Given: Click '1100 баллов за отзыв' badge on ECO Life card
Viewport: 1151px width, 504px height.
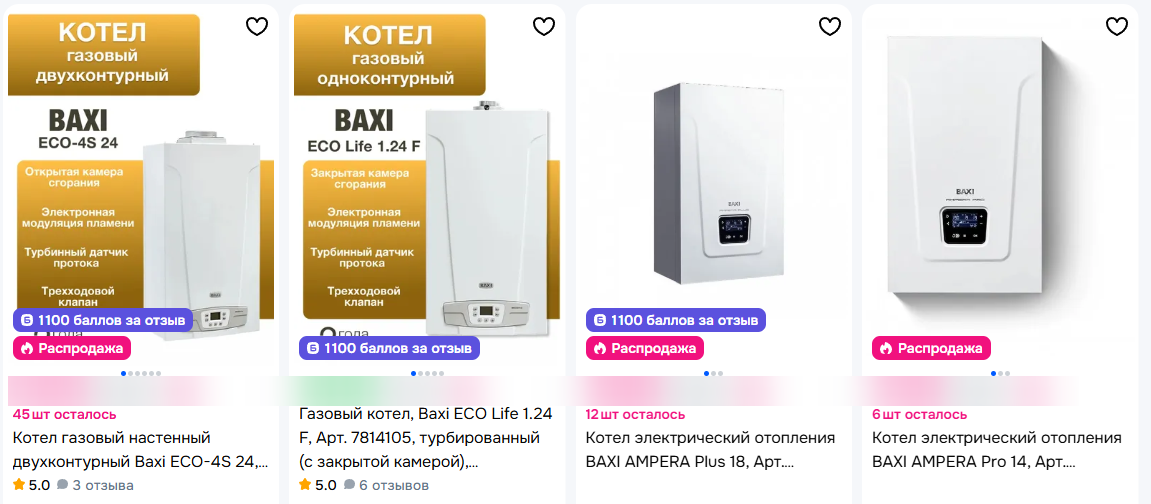Looking at the screenshot, I should tap(389, 348).
